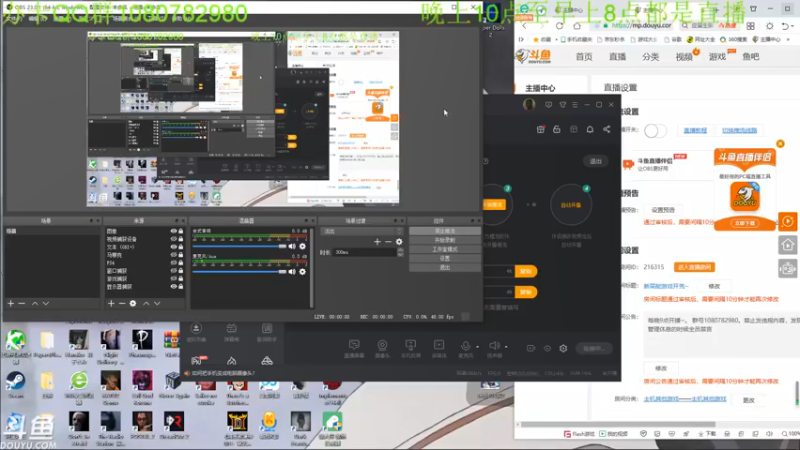Open the gift shop icon in Douyu companion

click(x=540, y=129)
